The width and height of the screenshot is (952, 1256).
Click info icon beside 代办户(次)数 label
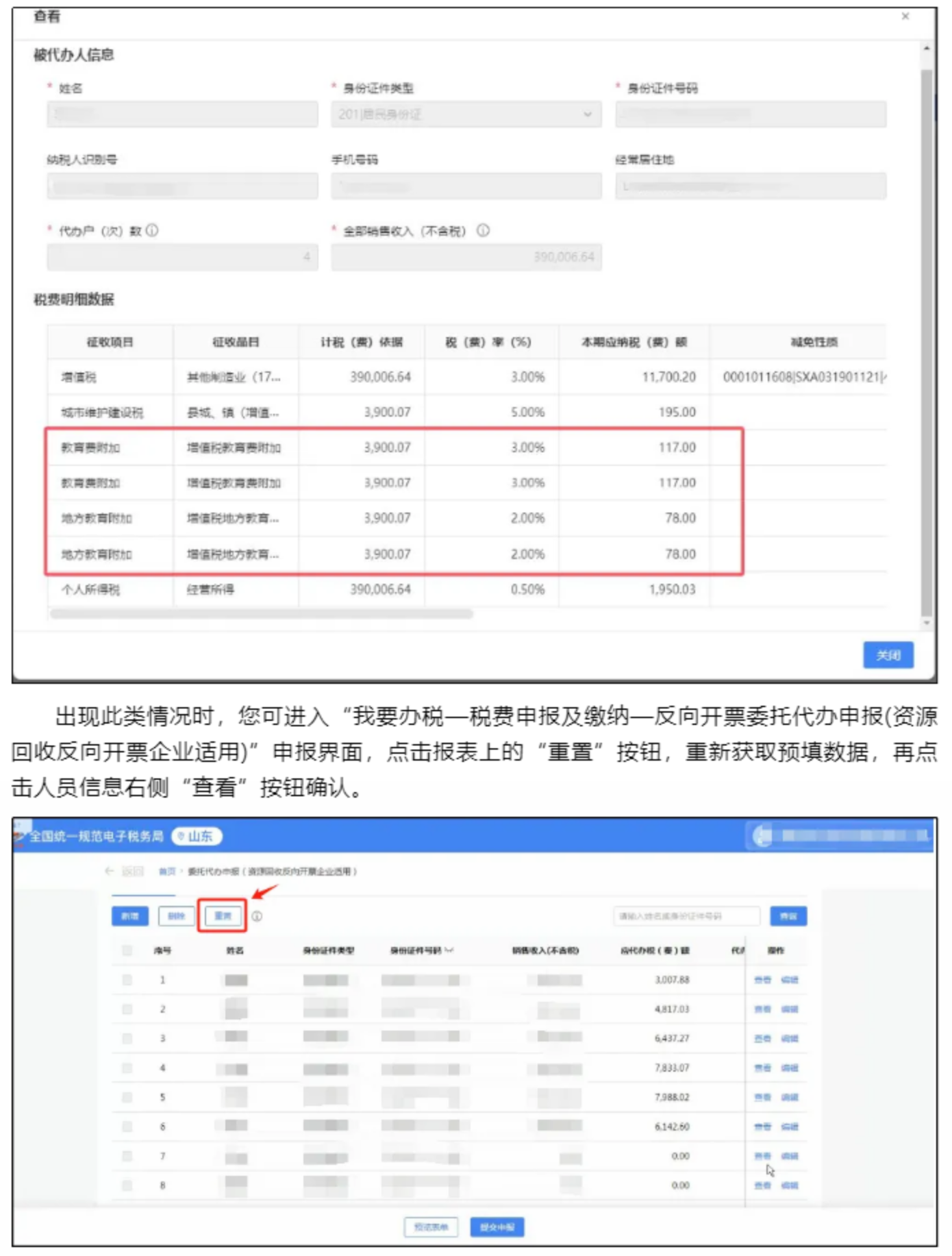pyautogui.click(x=152, y=231)
